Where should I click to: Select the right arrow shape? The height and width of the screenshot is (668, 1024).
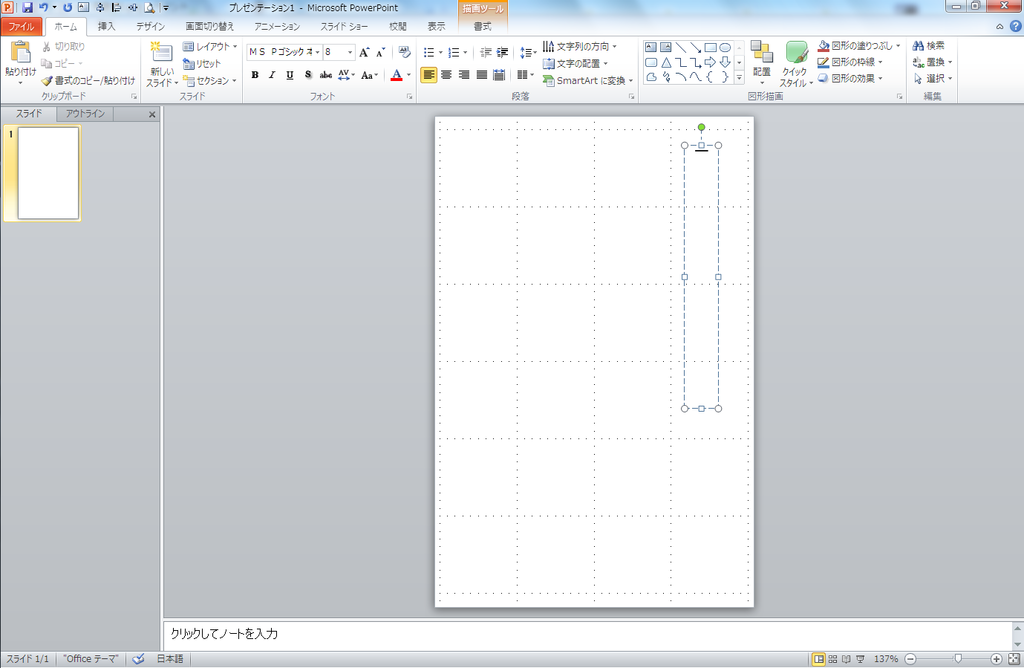pos(711,63)
